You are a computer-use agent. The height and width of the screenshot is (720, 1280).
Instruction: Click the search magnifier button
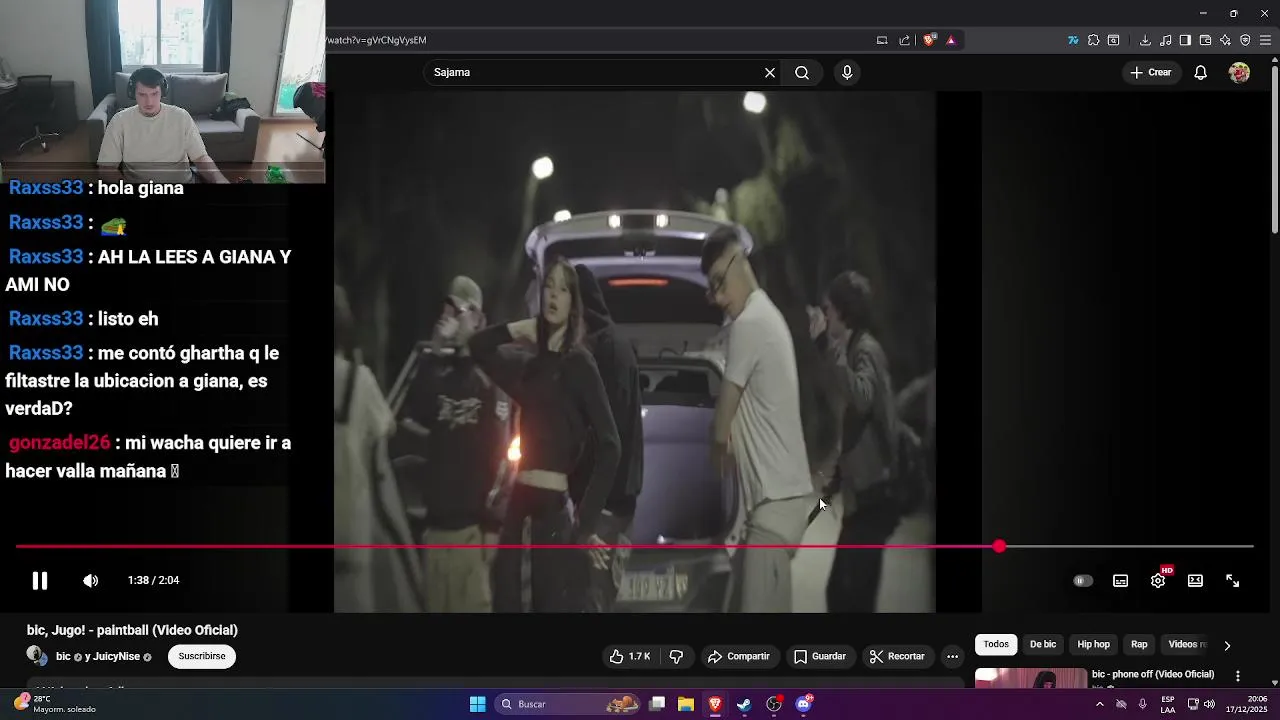(802, 73)
